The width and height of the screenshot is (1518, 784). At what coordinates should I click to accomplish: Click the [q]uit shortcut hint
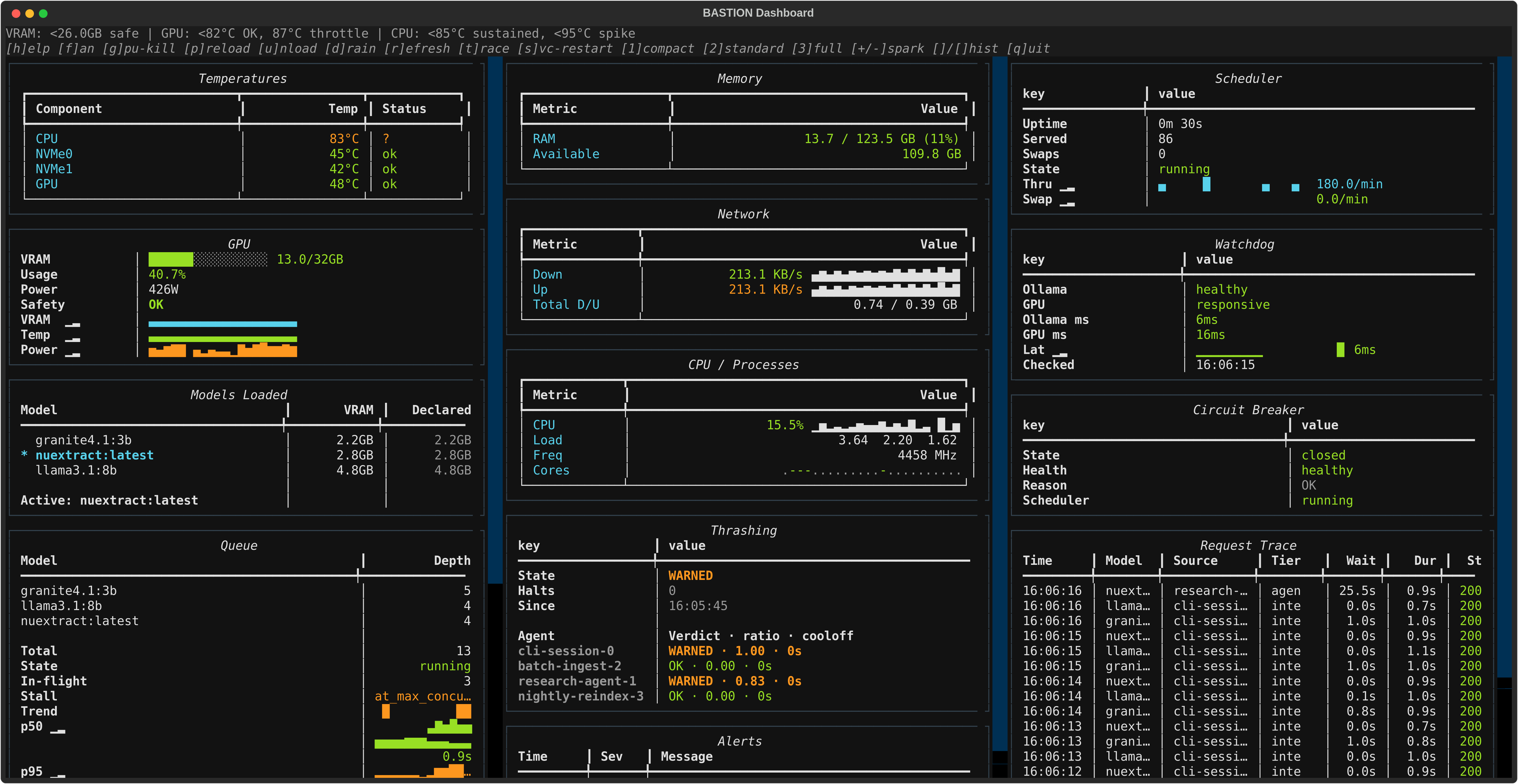[1028, 48]
